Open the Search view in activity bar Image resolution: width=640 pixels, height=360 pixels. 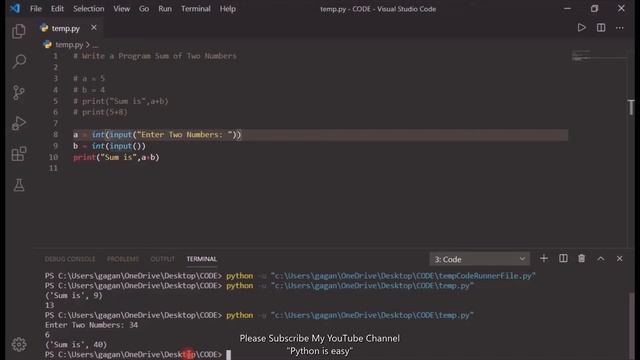click(x=19, y=62)
